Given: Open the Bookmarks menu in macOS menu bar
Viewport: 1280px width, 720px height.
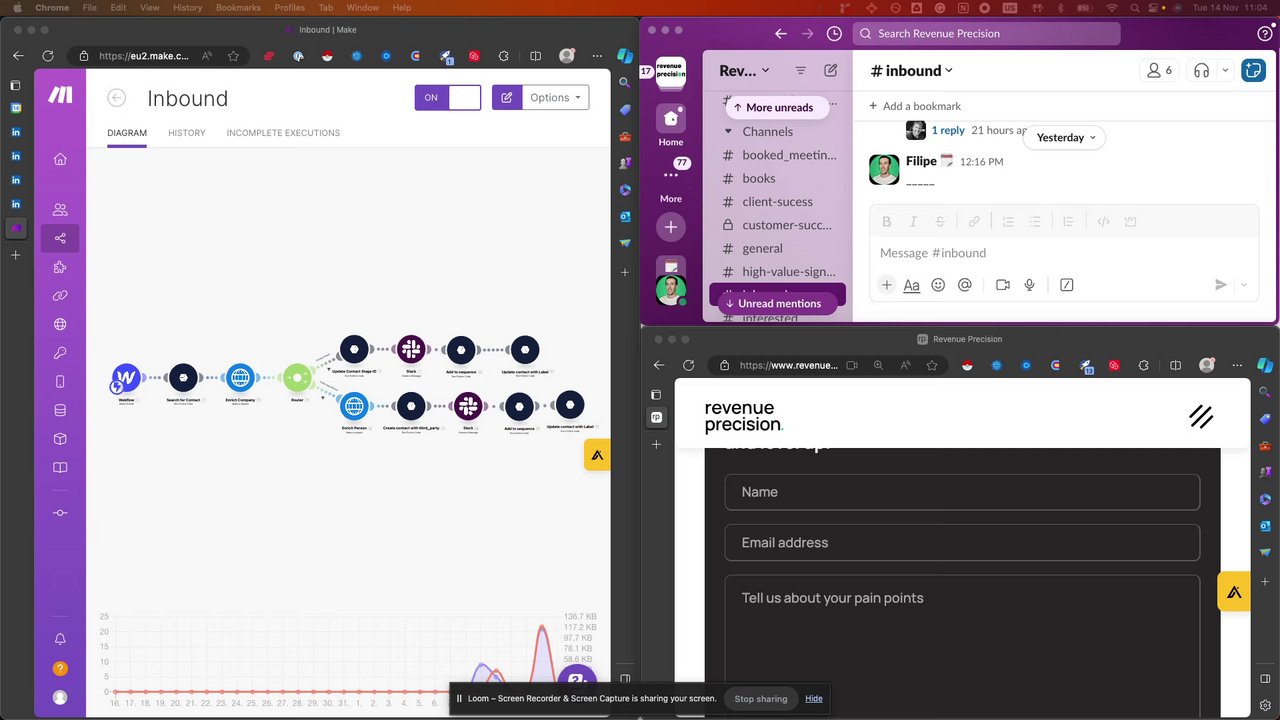Looking at the screenshot, I should [x=238, y=7].
